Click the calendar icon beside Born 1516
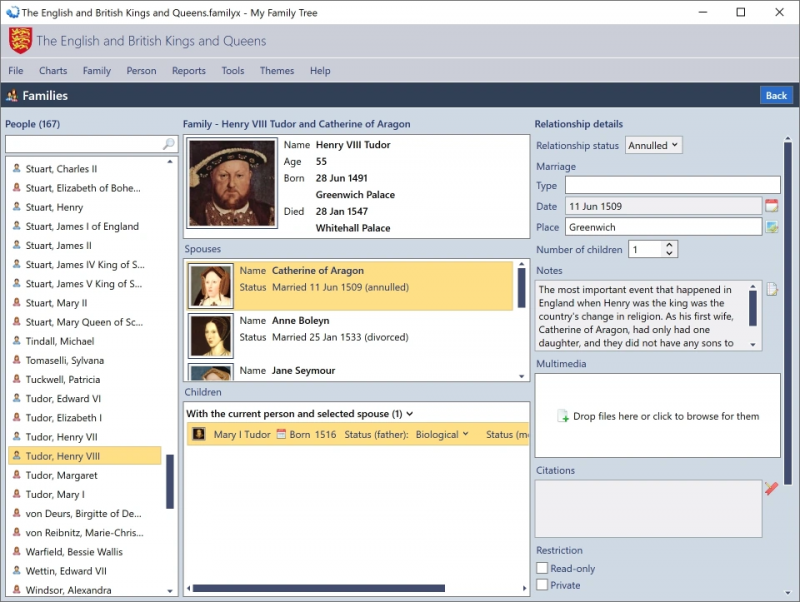 281,434
